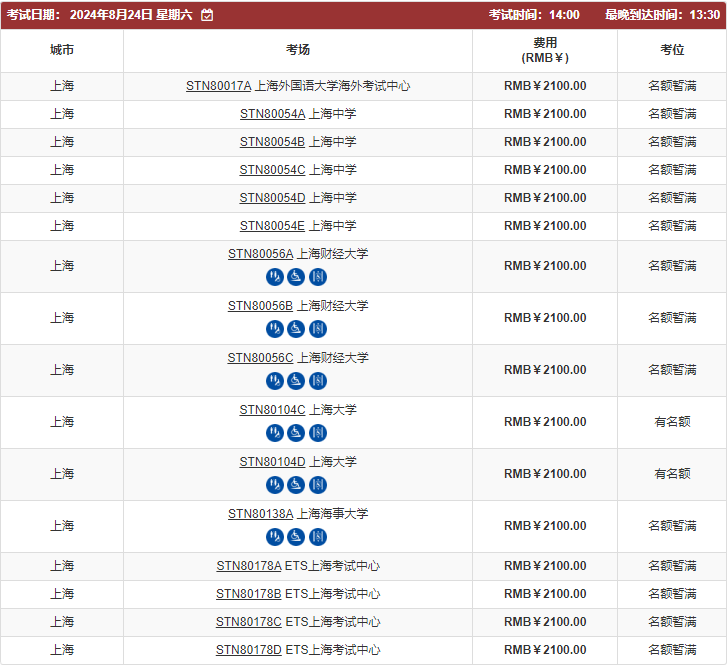This screenshot has width=727, height=668.
Task: Open the STN80054E test center link
Action: coord(272,226)
